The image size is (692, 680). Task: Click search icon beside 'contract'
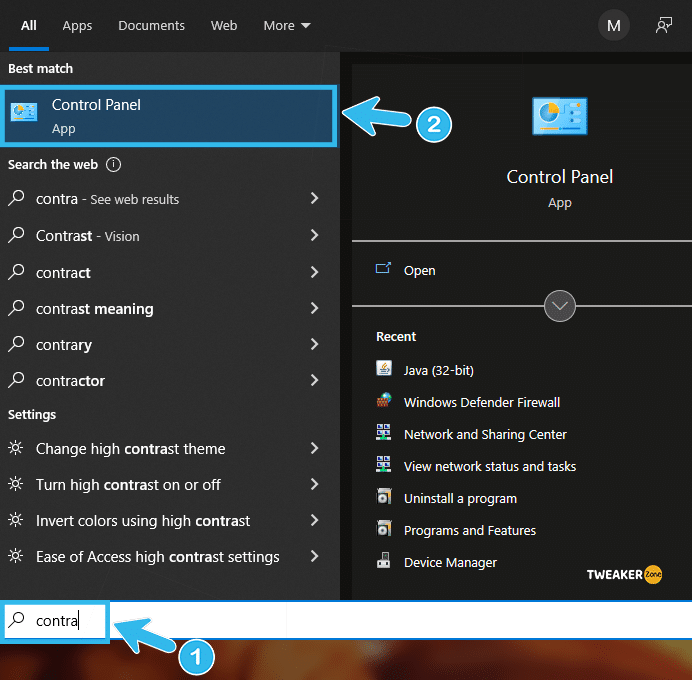16,272
